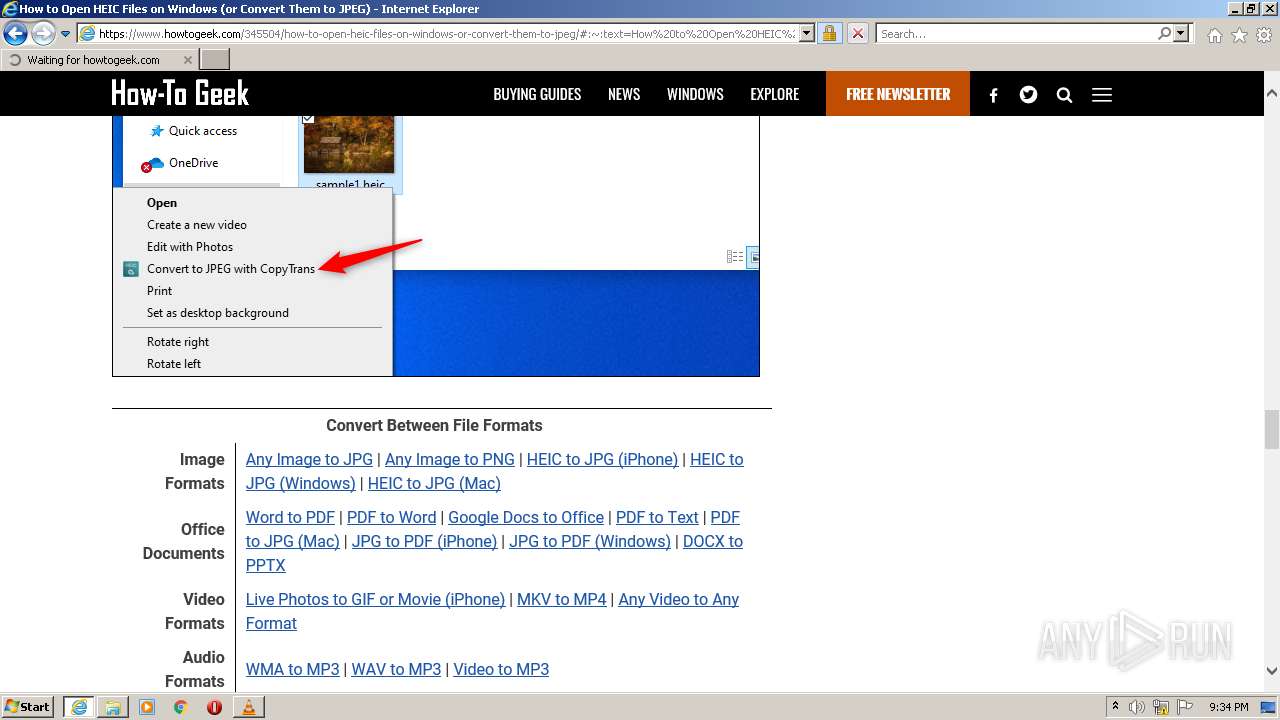This screenshot has height=720, width=1280.
Task: Open recent pages dropdown beside the forward arrow
Action: pos(65,34)
